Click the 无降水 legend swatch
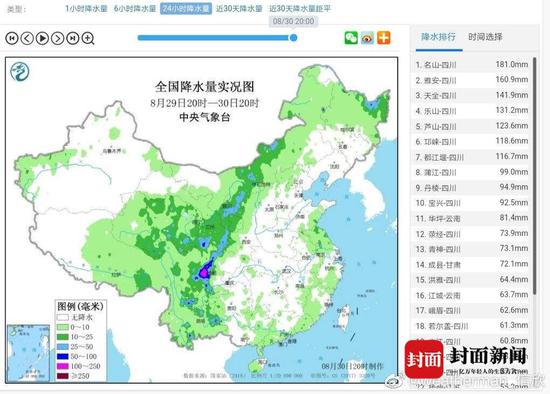 coord(63,318)
